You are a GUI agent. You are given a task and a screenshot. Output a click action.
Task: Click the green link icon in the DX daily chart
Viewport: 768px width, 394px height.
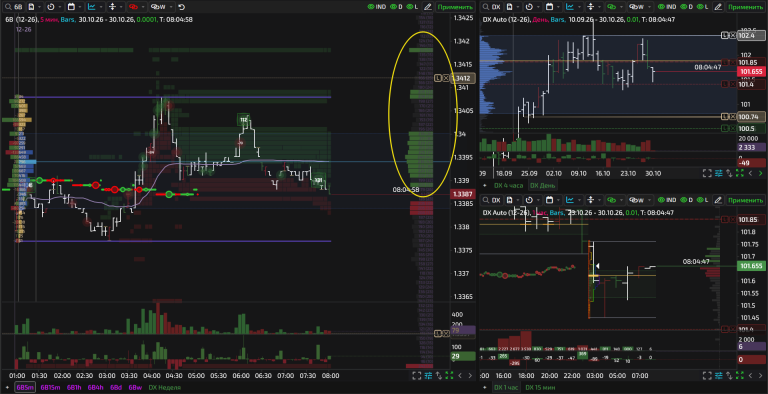tap(611, 7)
